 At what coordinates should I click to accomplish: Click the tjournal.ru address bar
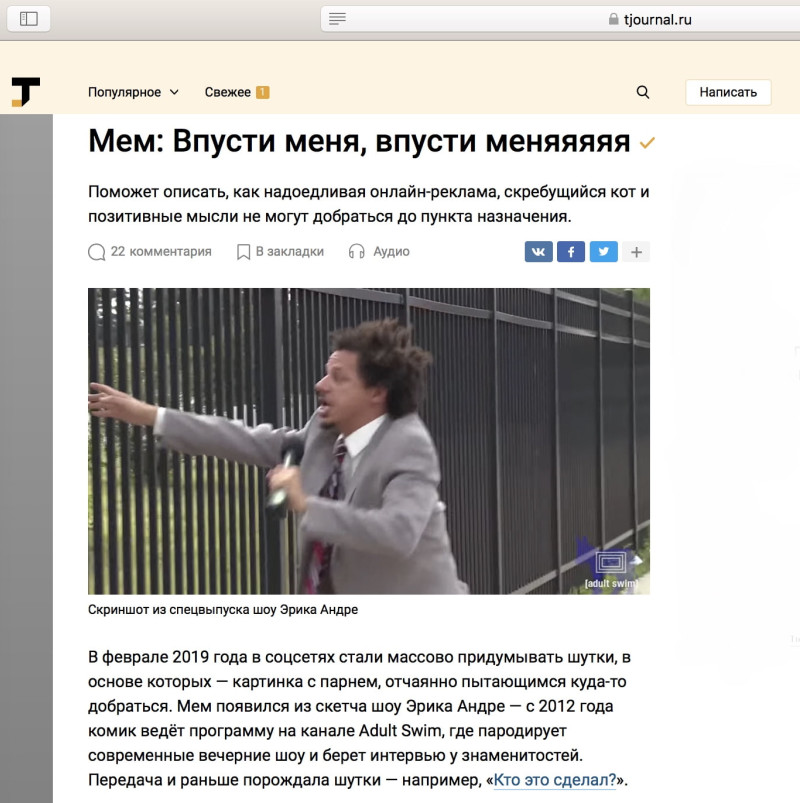tap(560, 19)
